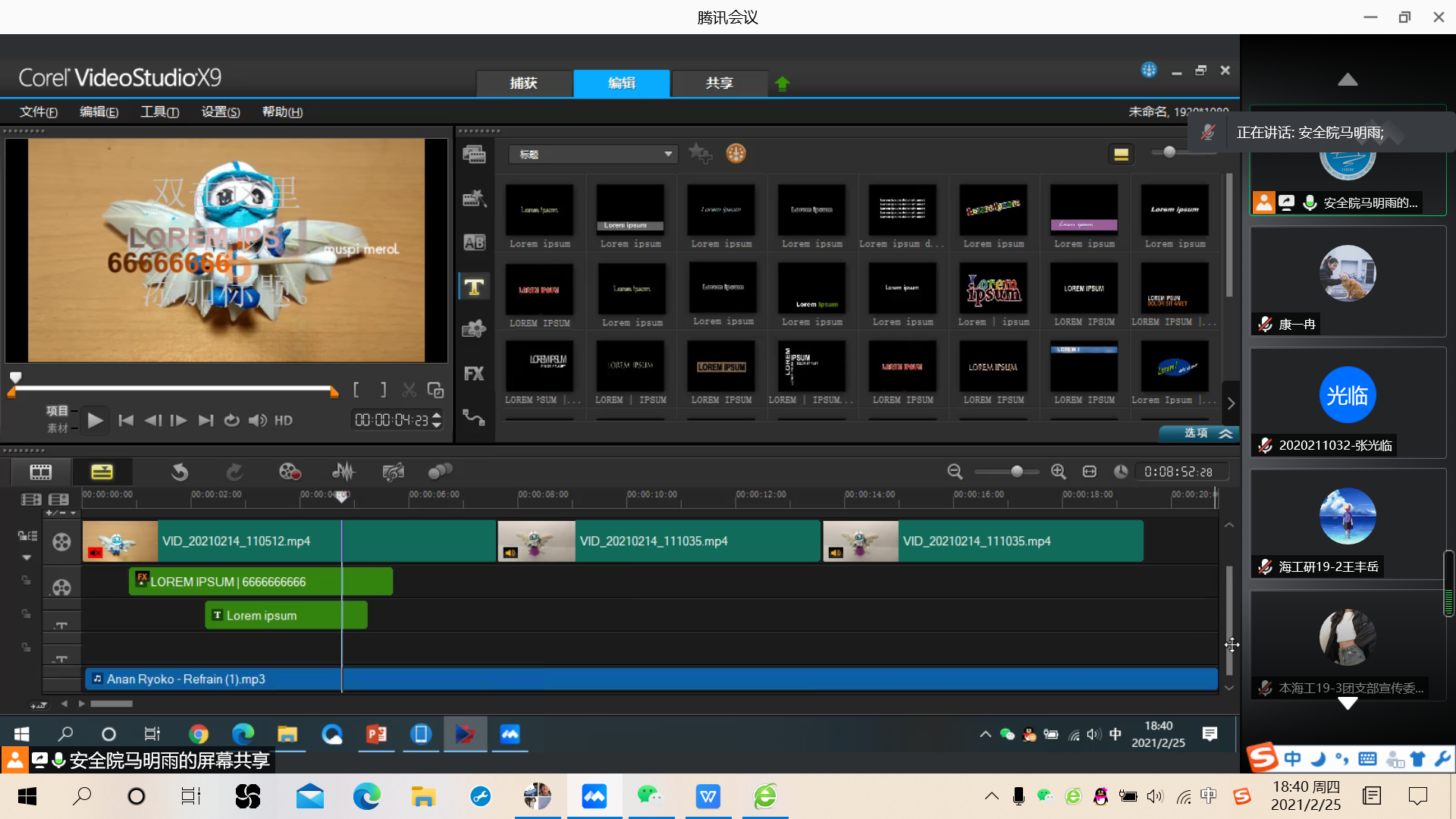Open the Settings menu

coord(220,111)
